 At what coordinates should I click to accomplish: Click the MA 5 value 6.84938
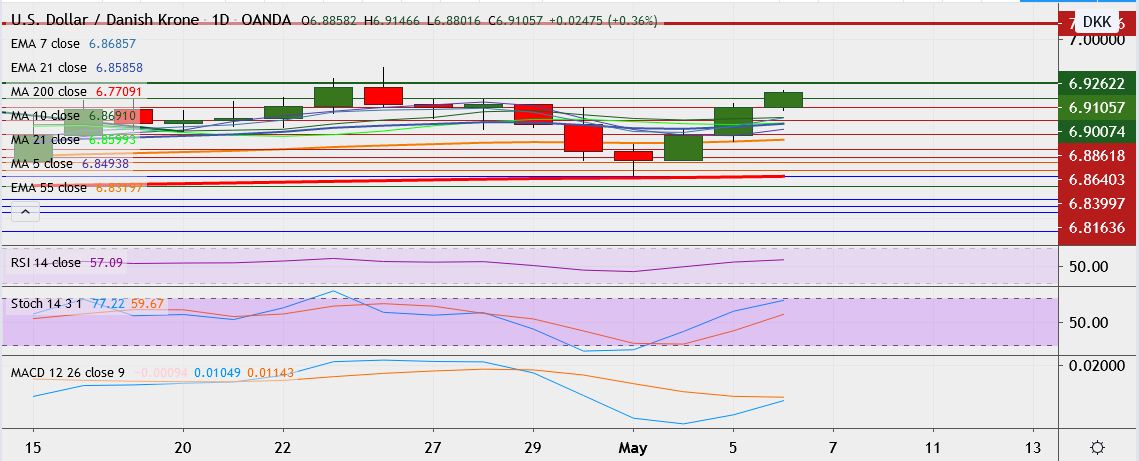coord(106,164)
